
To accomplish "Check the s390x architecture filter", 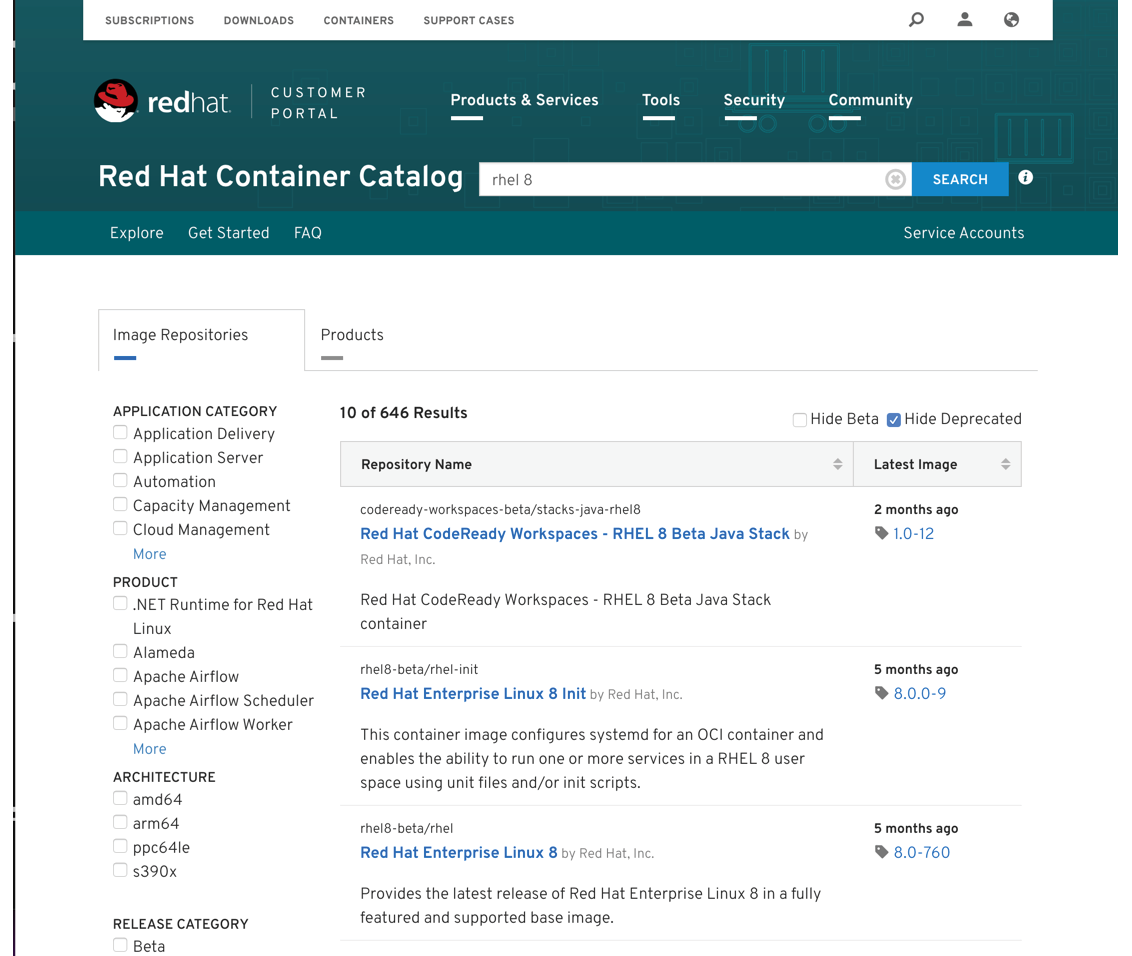I will [x=120, y=870].
